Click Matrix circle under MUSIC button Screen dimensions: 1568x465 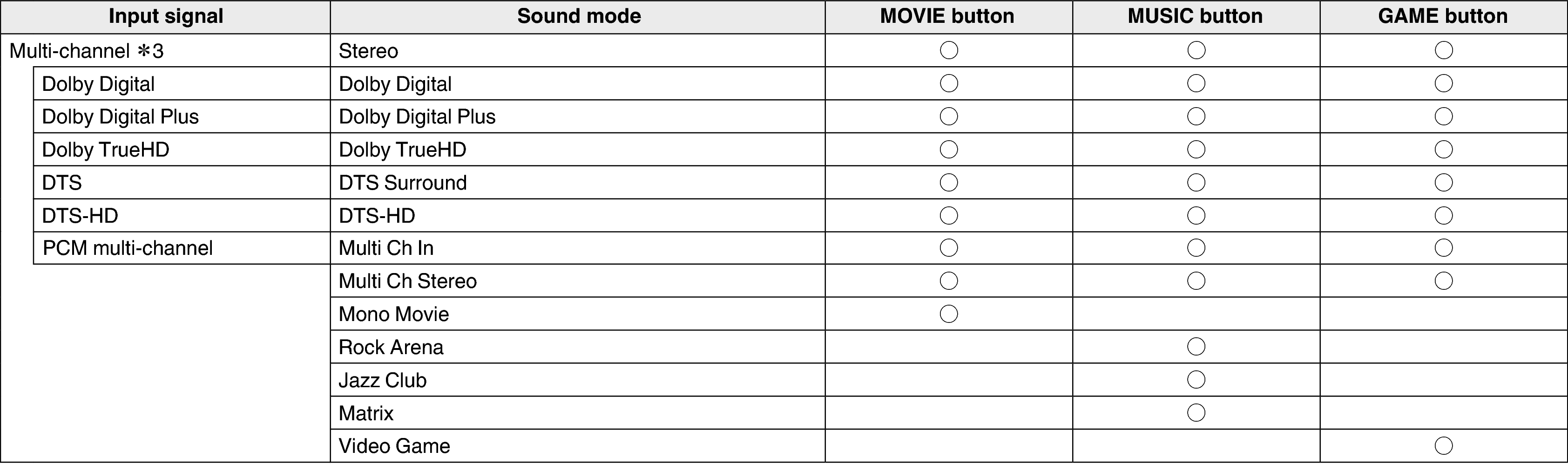point(1196,413)
